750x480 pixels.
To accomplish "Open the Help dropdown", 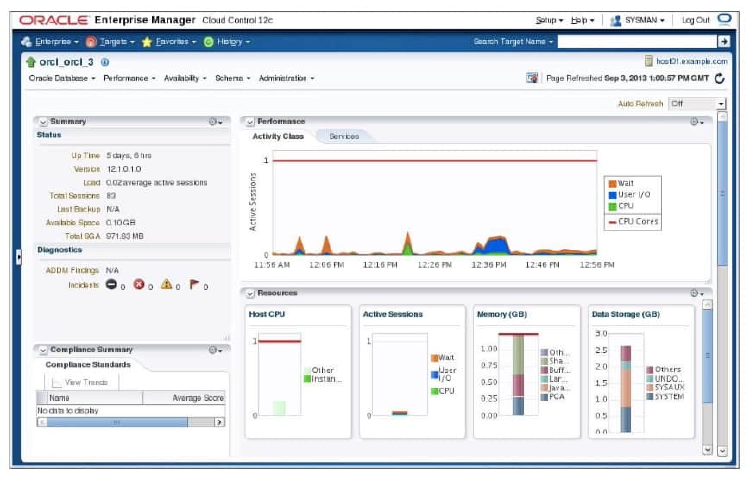I will 583,20.
